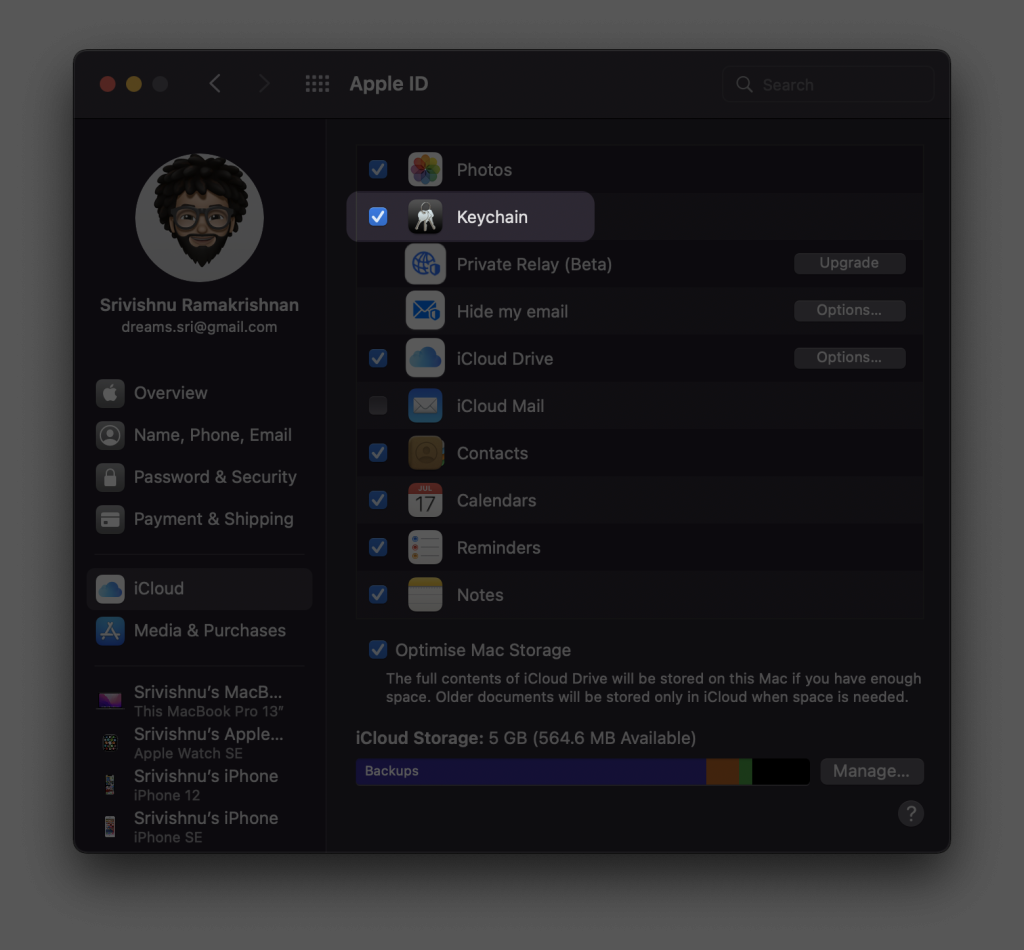The width and height of the screenshot is (1024, 950).
Task: Click the Calendars icon showing 17
Action: coord(425,500)
